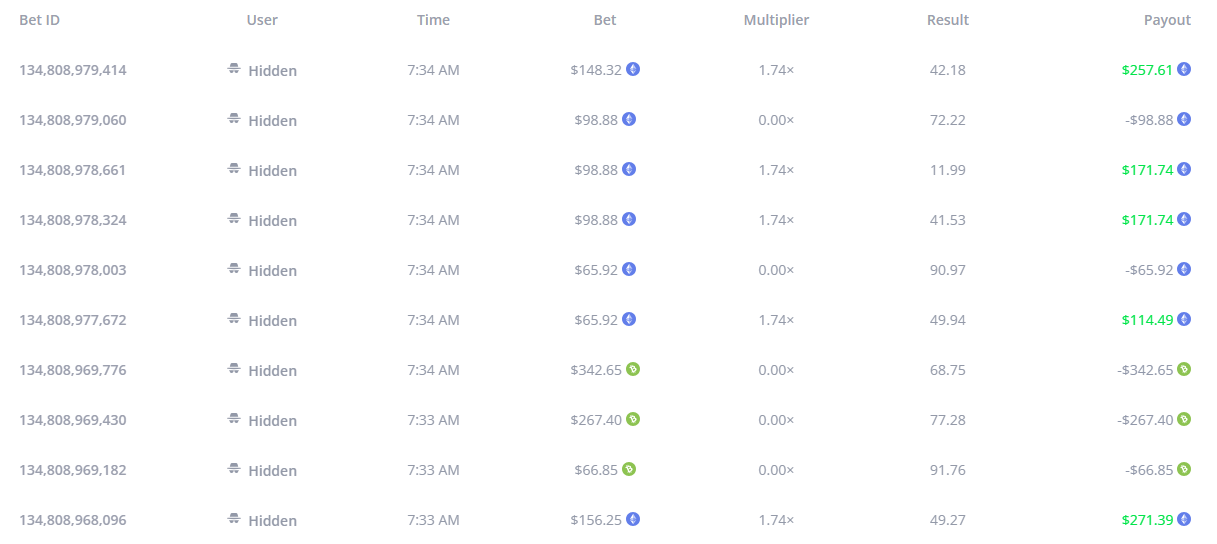Viewport: 1217px width, 544px height.
Task: Click the coin icon beside $66.85 bet
Action: (x=629, y=470)
